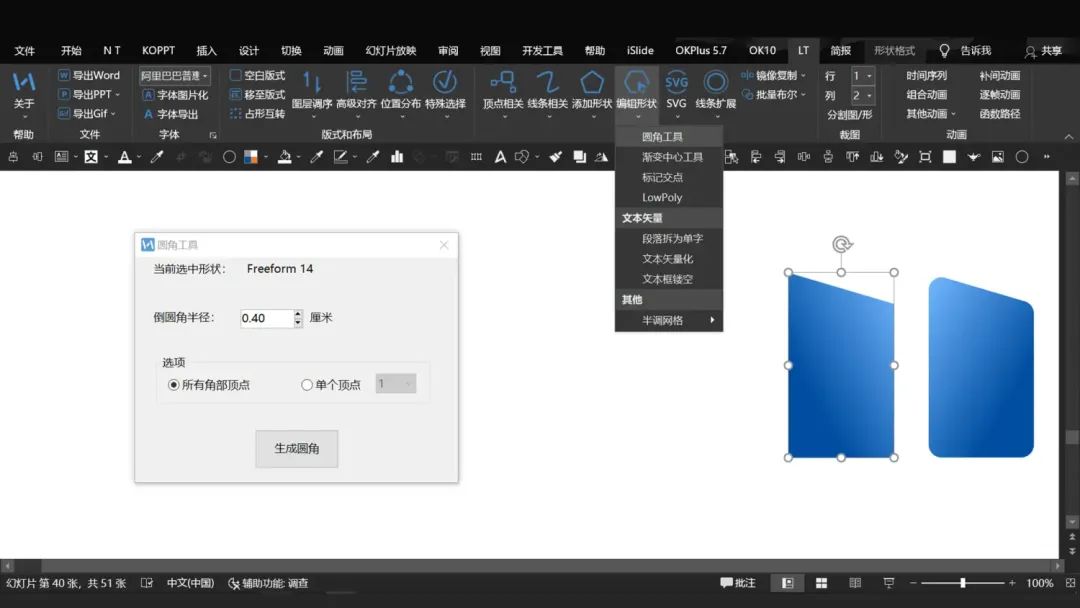
Task: Click the font color A icon
Action: (124, 157)
